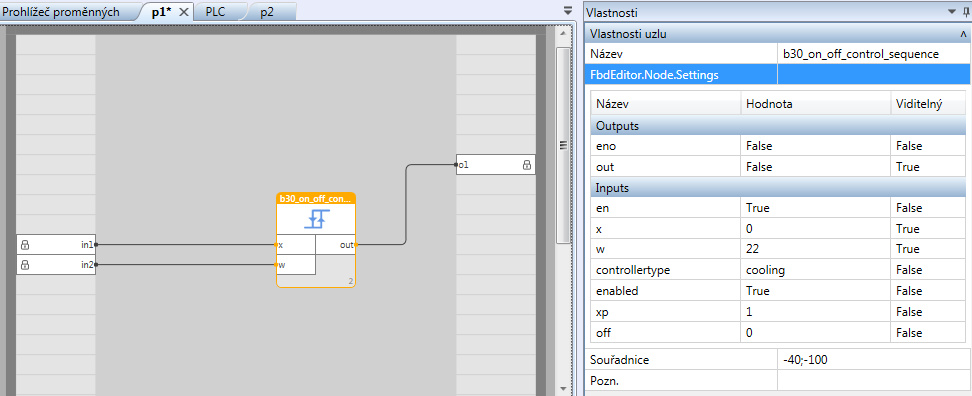Screen dimensions: 972x396
Task: Click the w input pin of block
Action: (276, 265)
